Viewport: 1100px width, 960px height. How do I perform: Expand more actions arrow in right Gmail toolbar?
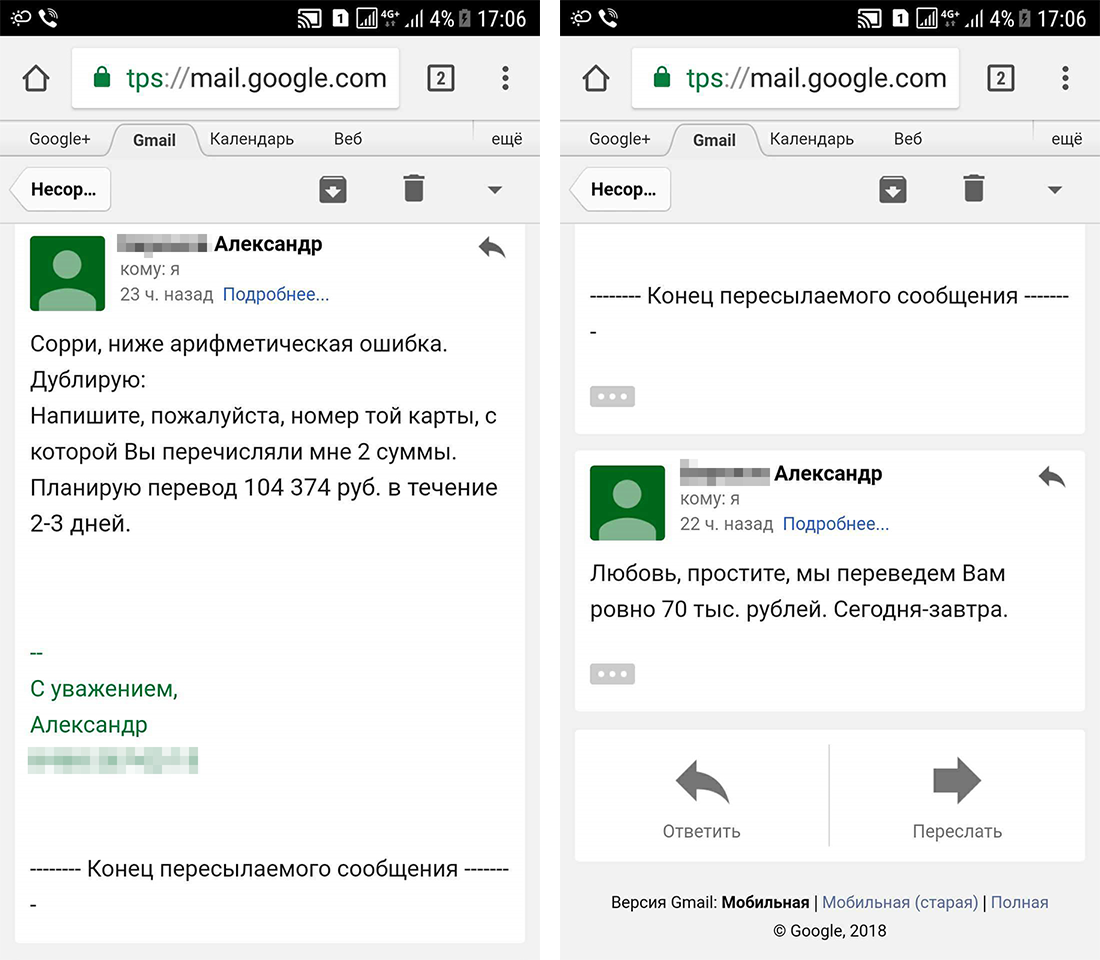pyautogui.click(x=1054, y=190)
